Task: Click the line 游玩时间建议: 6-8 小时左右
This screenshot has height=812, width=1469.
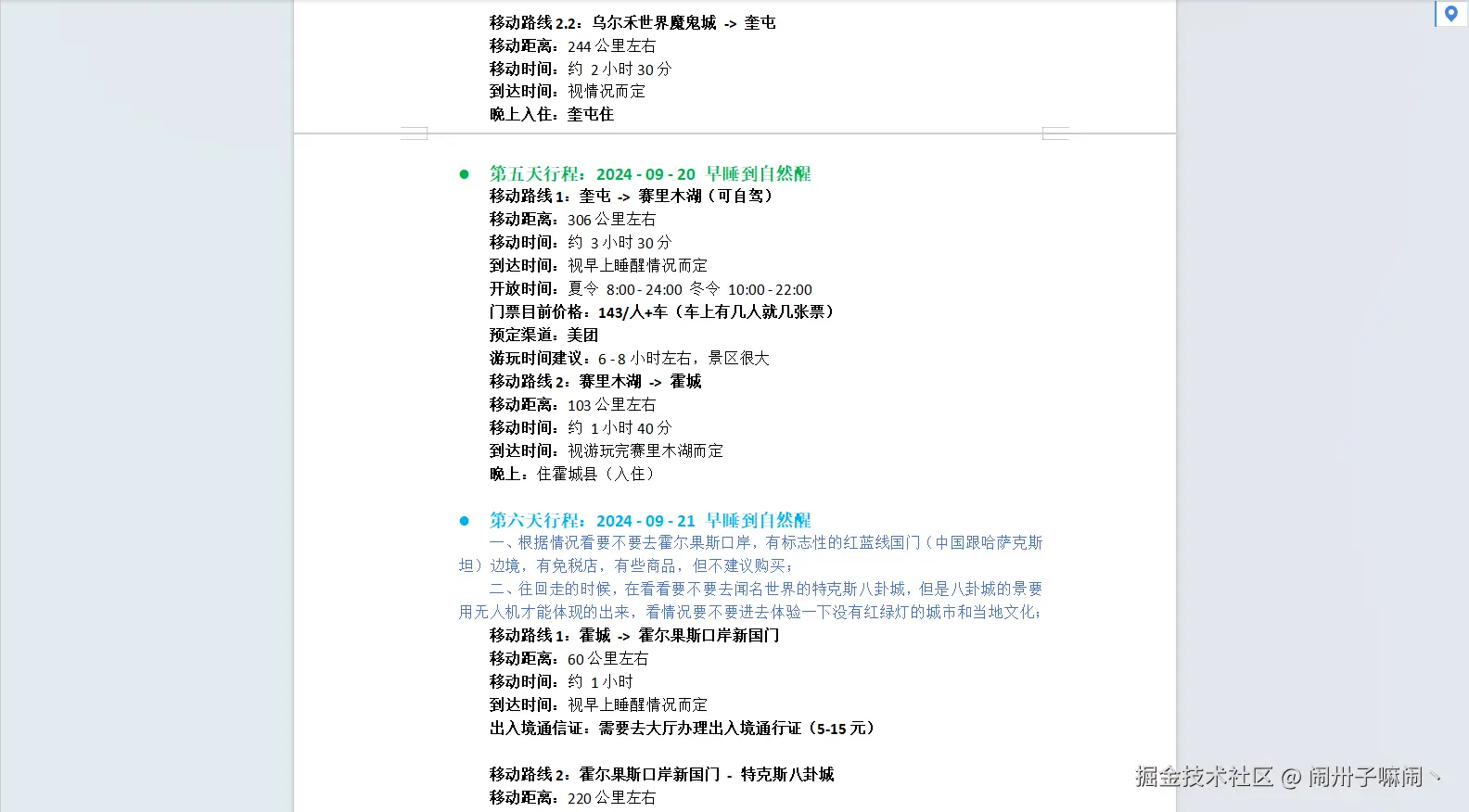Action: coord(630,358)
